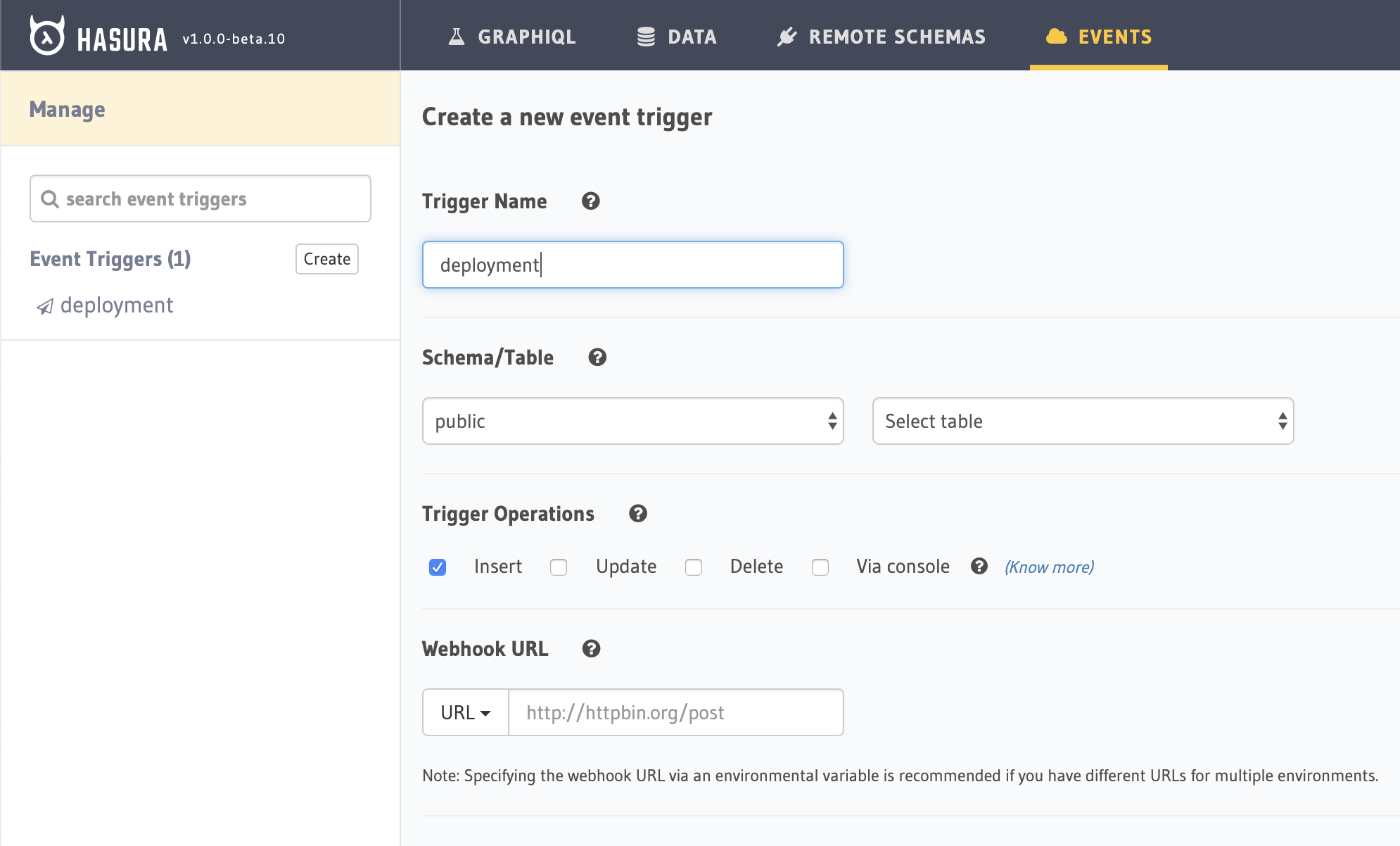Click Trigger Name help question icon
1400x846 pixels.
(590, 201)
